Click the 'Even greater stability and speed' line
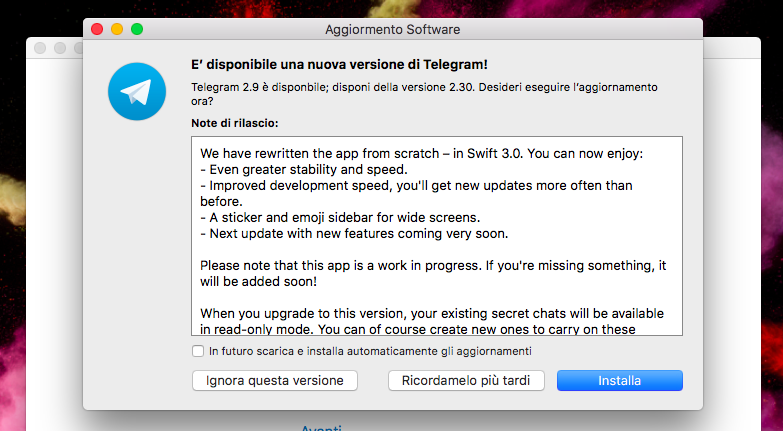783x431 pixels. coord(304,169)
